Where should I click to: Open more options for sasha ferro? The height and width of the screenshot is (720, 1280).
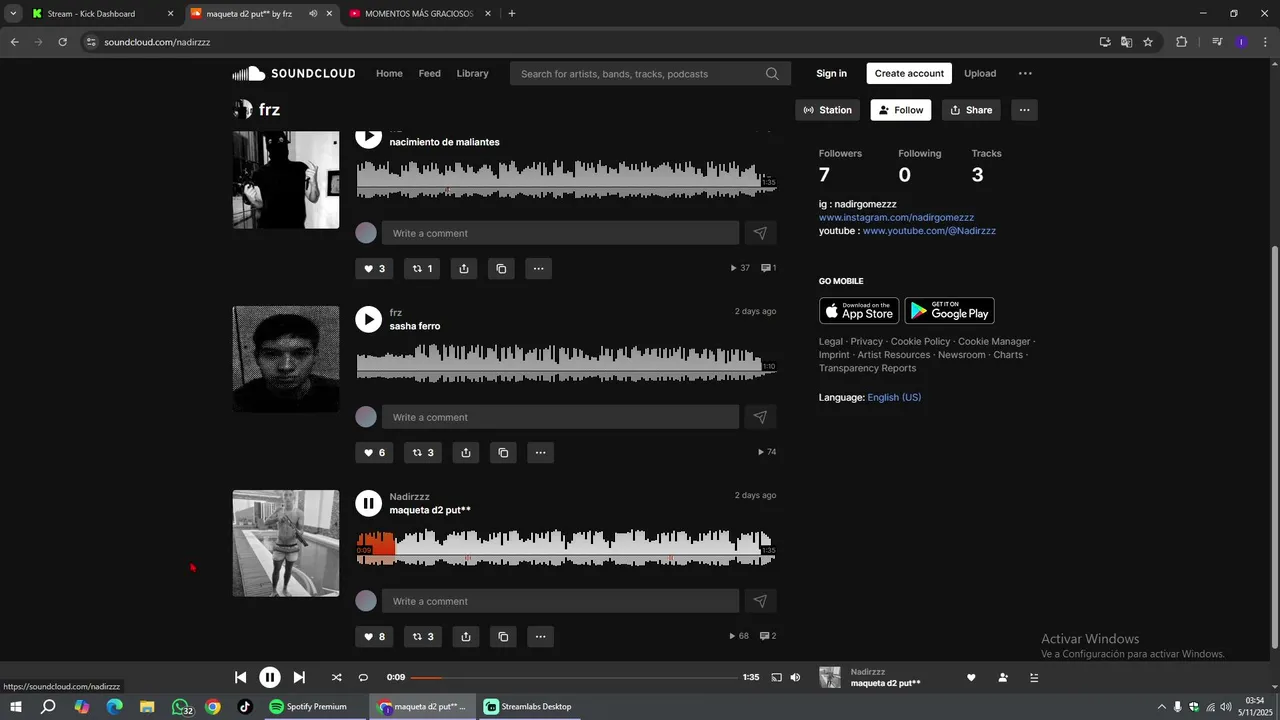(540, 452)
